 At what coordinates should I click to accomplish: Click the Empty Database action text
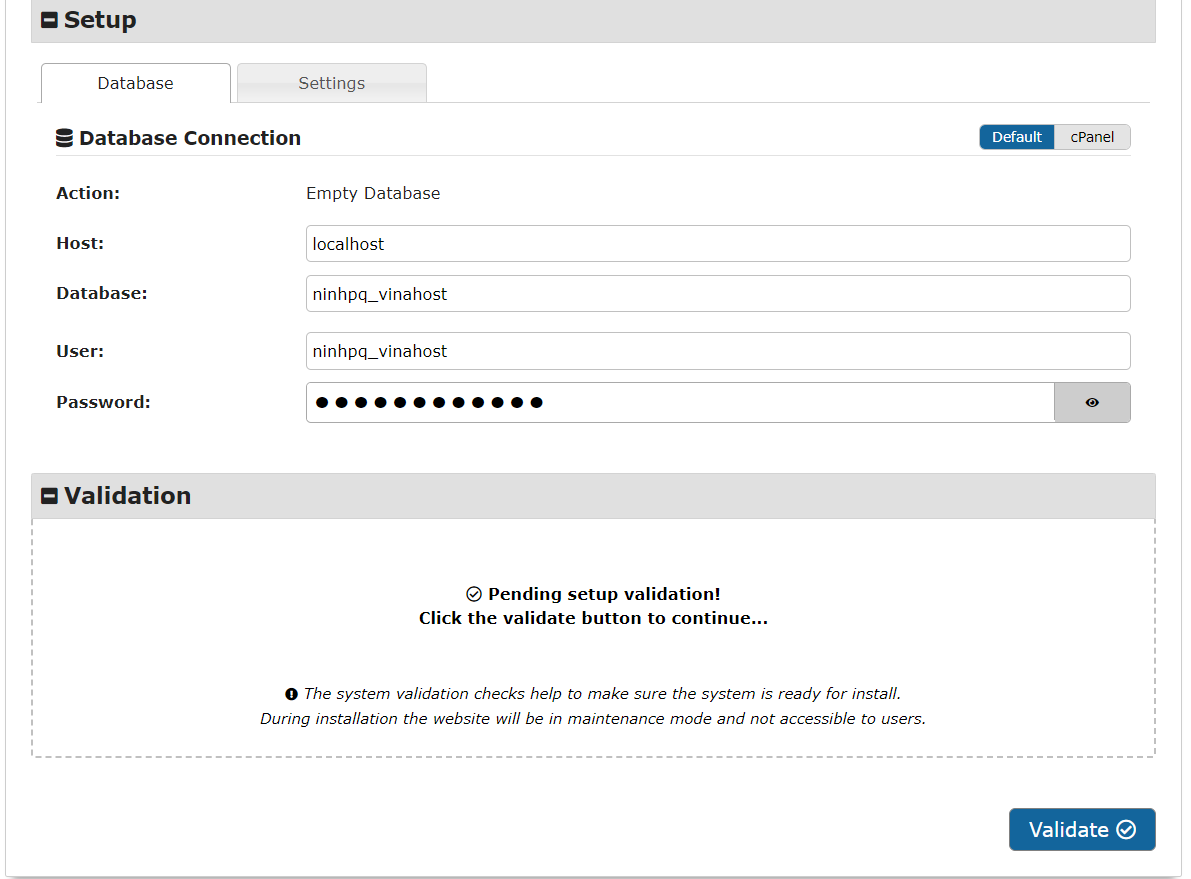373,193
